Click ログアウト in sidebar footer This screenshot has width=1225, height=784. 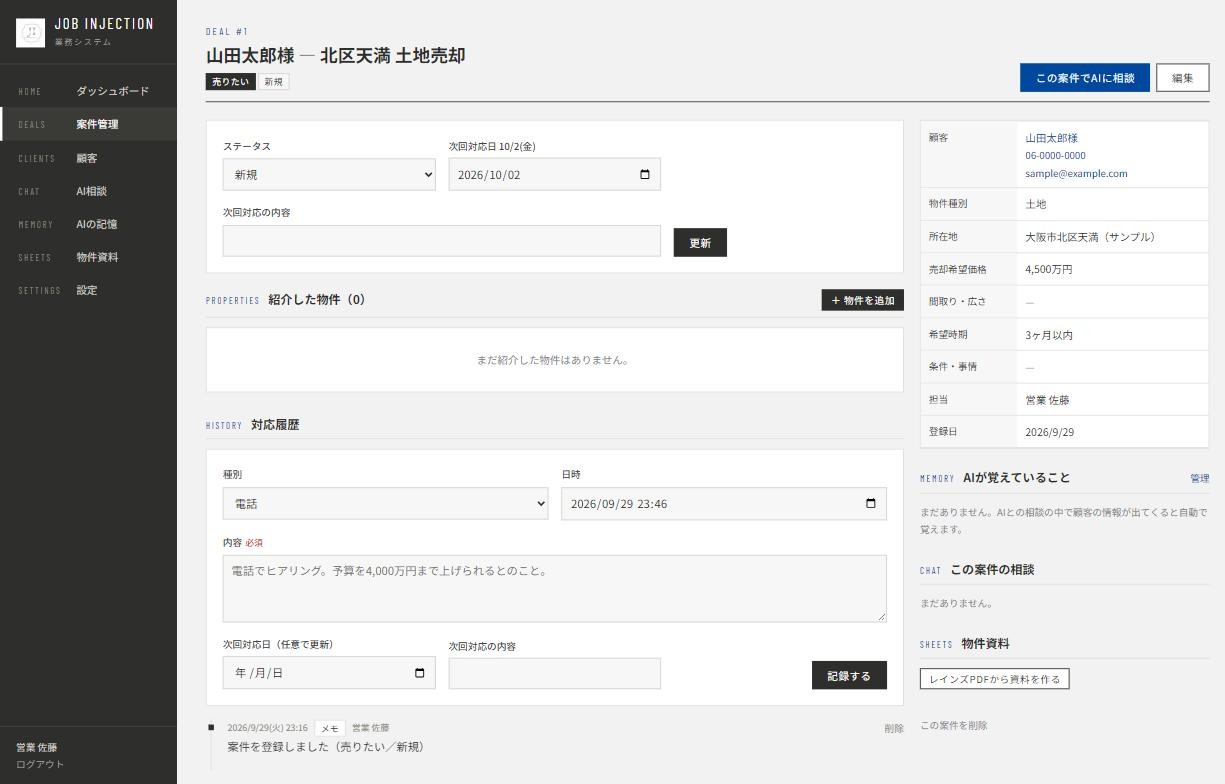(40, 765)
